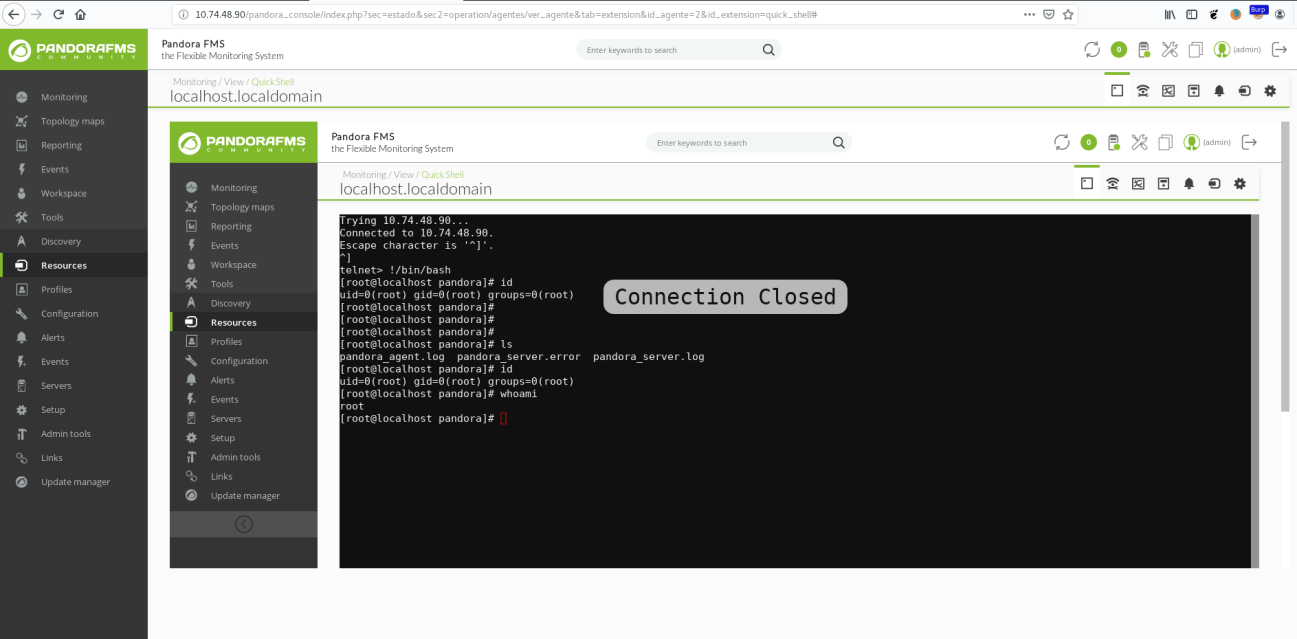The image size is (1297, 639).
Task: Open the outer header server status icon
Action: coord(1144,49)
